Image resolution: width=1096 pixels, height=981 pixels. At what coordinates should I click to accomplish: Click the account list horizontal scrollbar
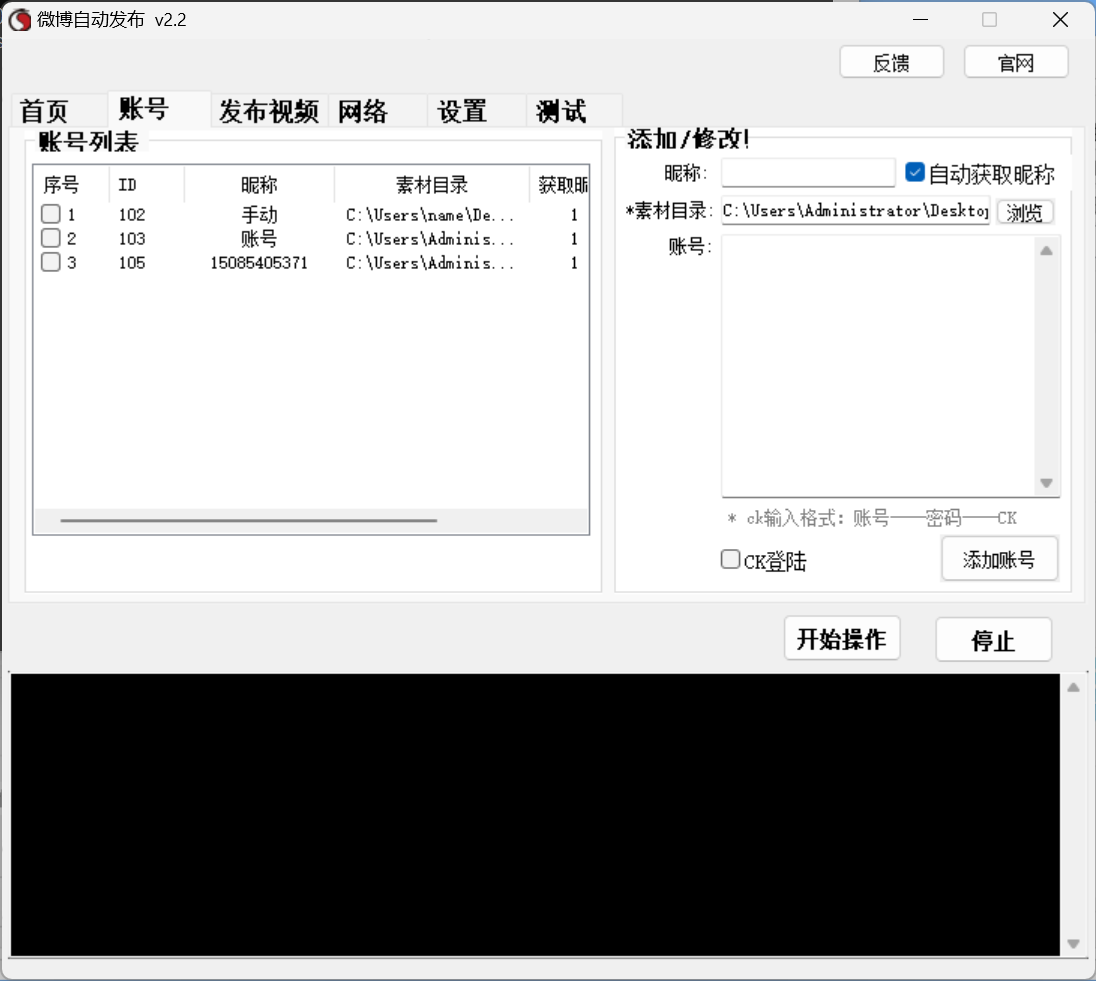248,520
